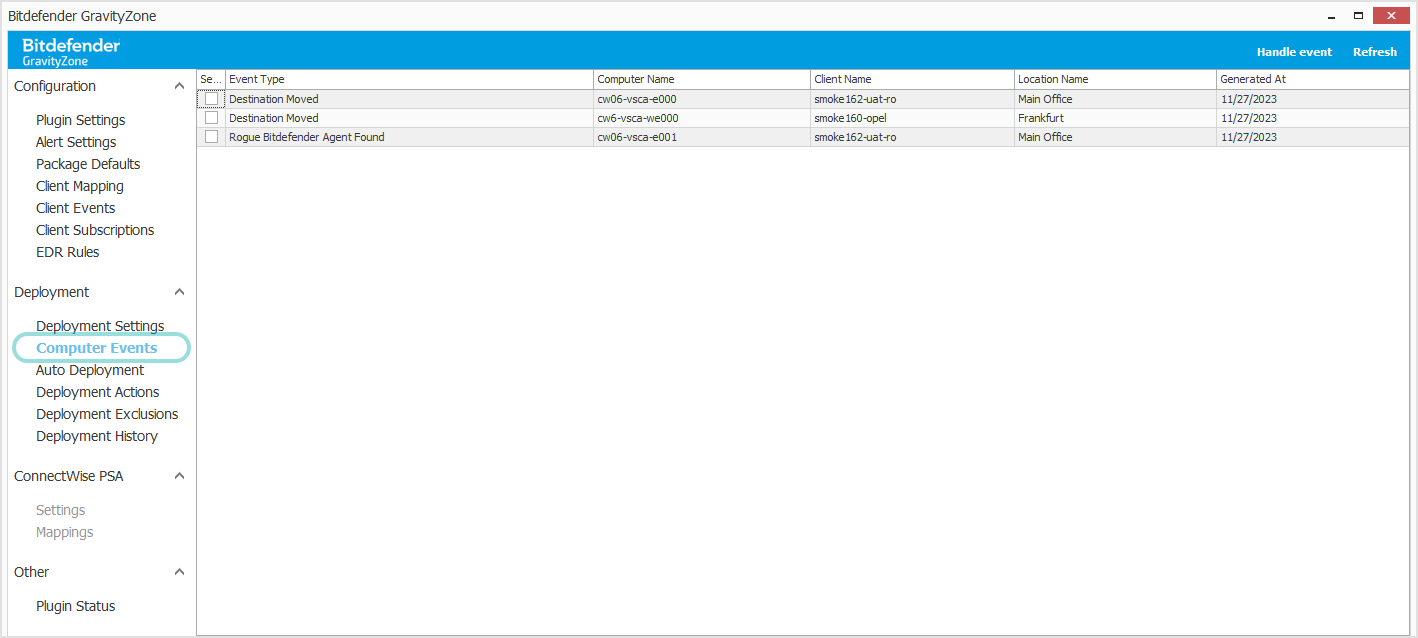Viewport: 1418px width, 638px height.
Task: Open EDR Rules
Action: point(67,251)
